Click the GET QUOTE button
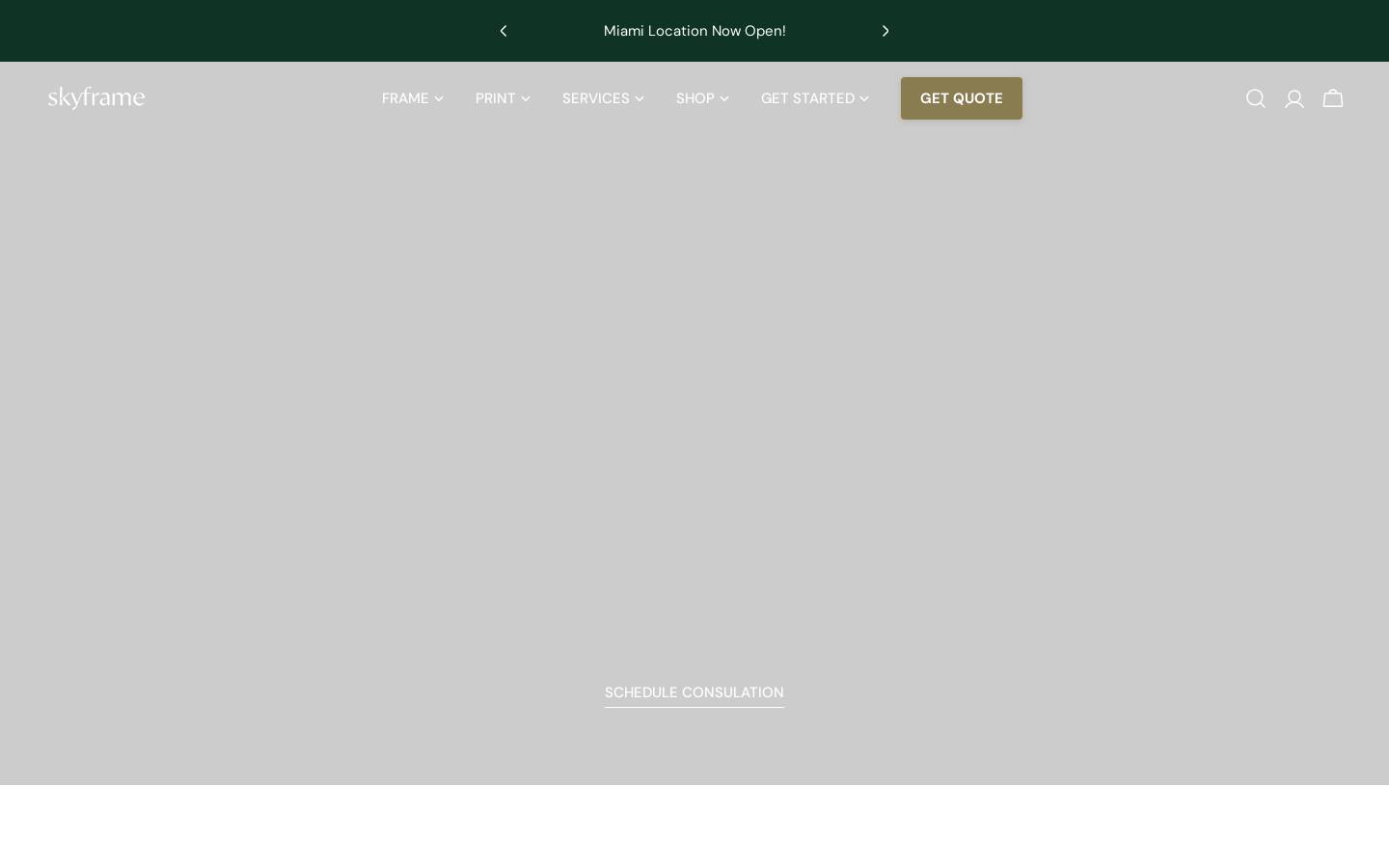Screen dimensions: 1389x868 962,98
